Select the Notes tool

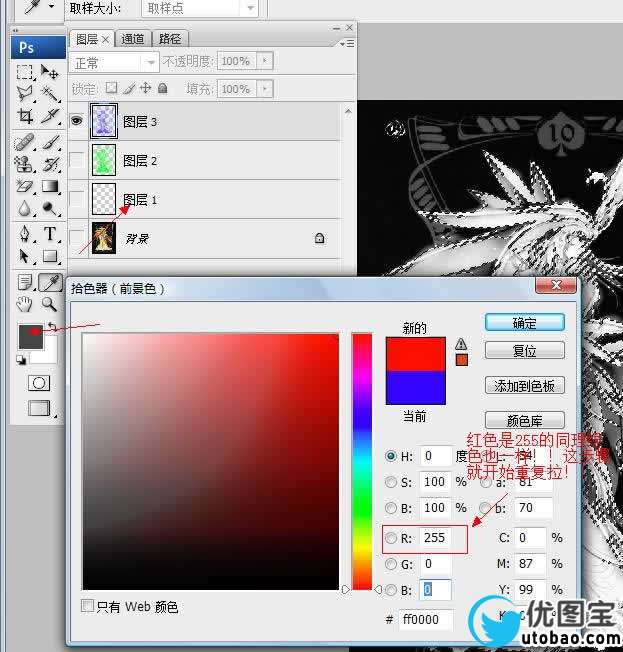(25, 282)
